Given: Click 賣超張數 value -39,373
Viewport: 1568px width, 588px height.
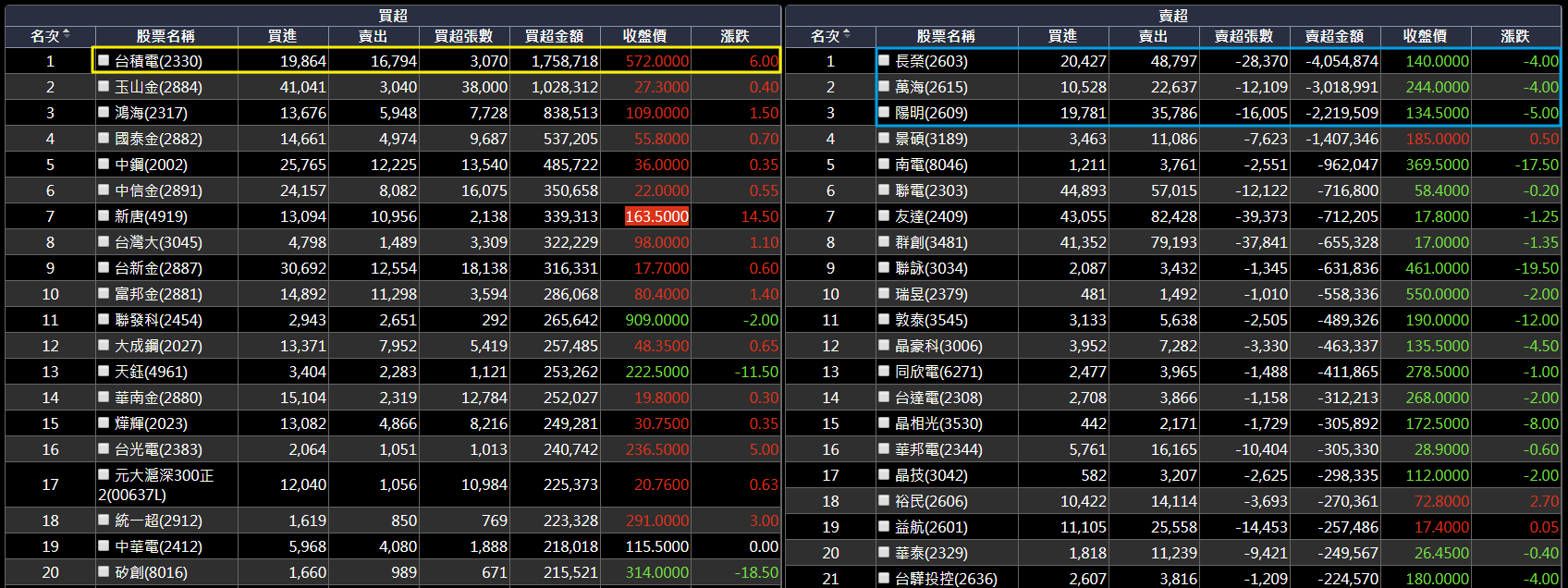Looking at the screenshot, I should coord(1261,216).
